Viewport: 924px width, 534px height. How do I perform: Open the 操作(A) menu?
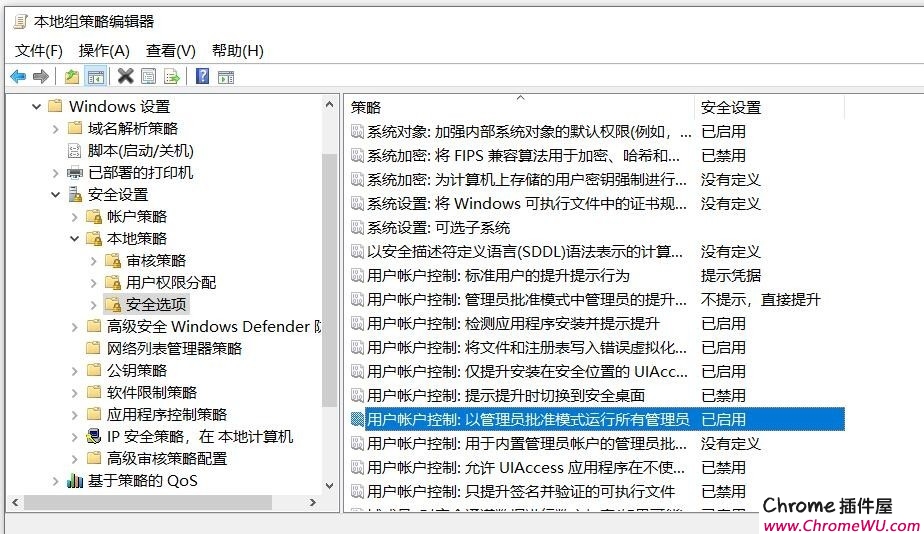pos(104,51)
